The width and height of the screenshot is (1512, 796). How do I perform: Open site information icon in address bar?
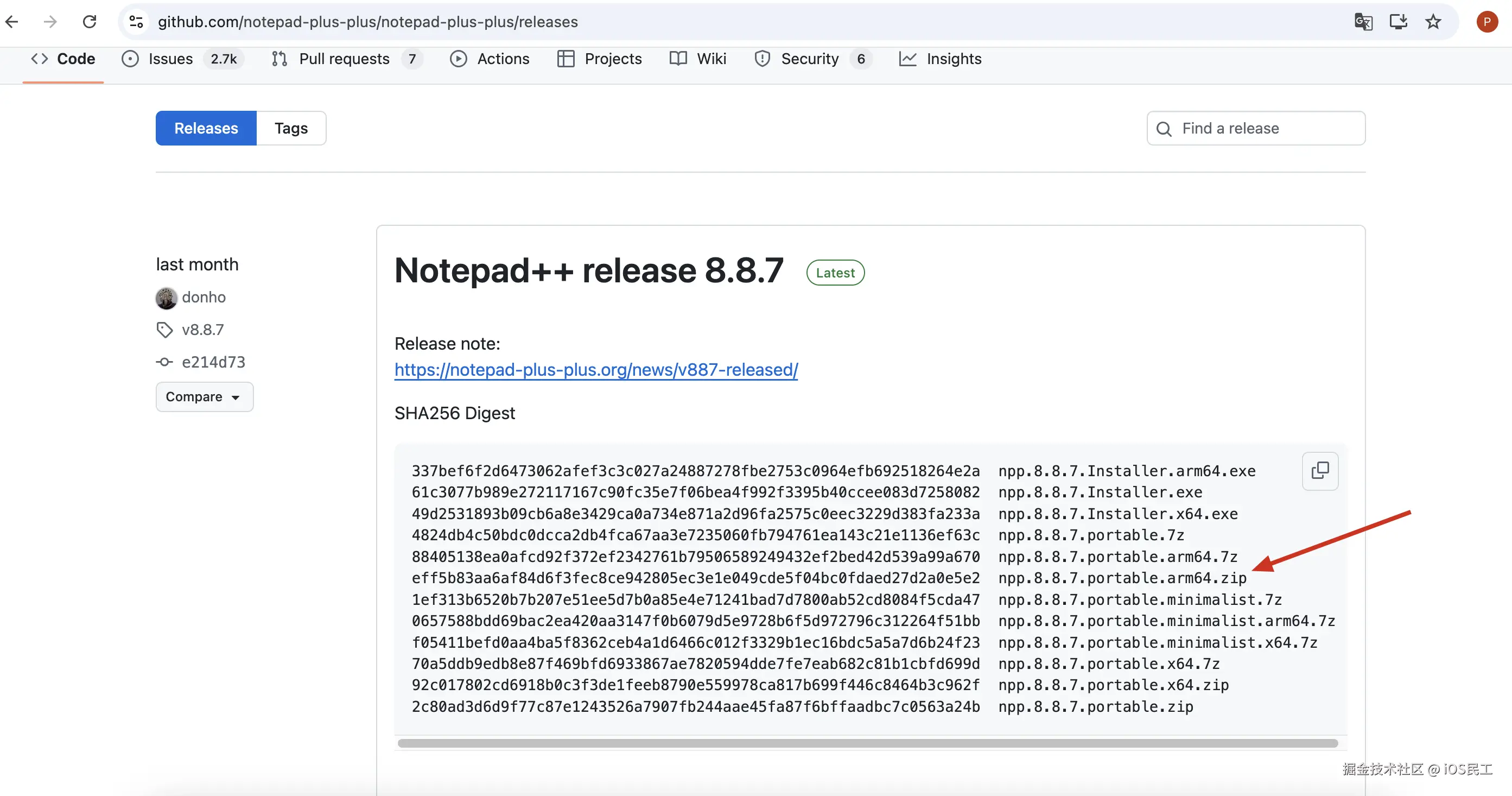pyautogui.click(x=136, y=22)
